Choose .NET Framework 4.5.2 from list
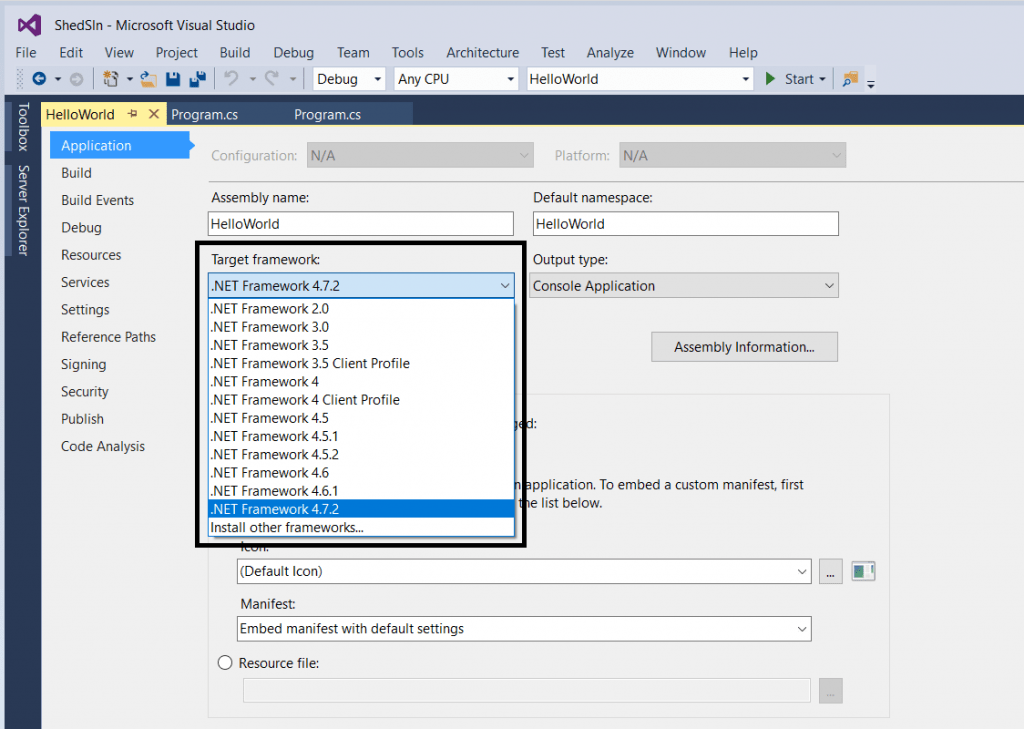The width and height of the screenshot is (1024, 729). click(361, 455)
